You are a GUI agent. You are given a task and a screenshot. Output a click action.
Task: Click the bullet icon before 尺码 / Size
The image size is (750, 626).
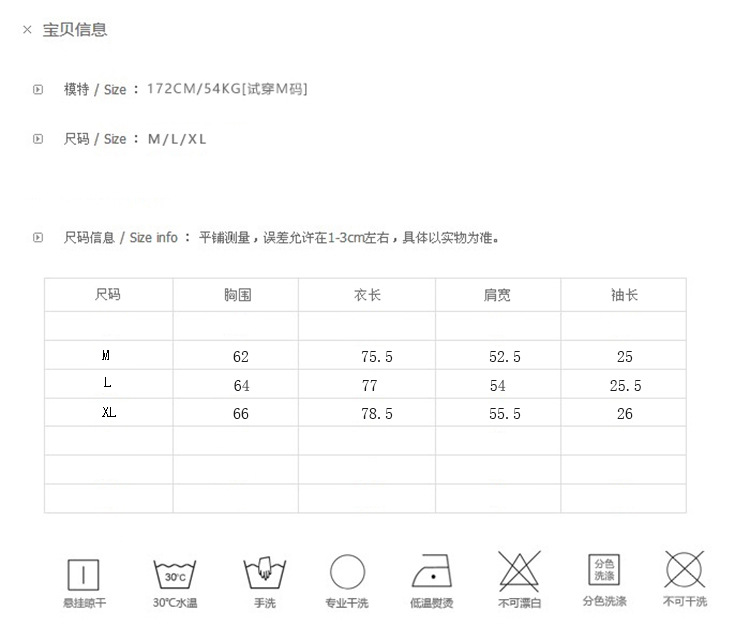click(x=38, y=139)
